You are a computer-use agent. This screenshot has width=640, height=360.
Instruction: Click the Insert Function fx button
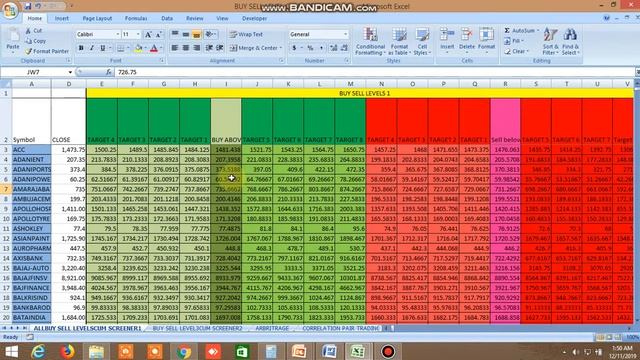click(x=109, y=72)
